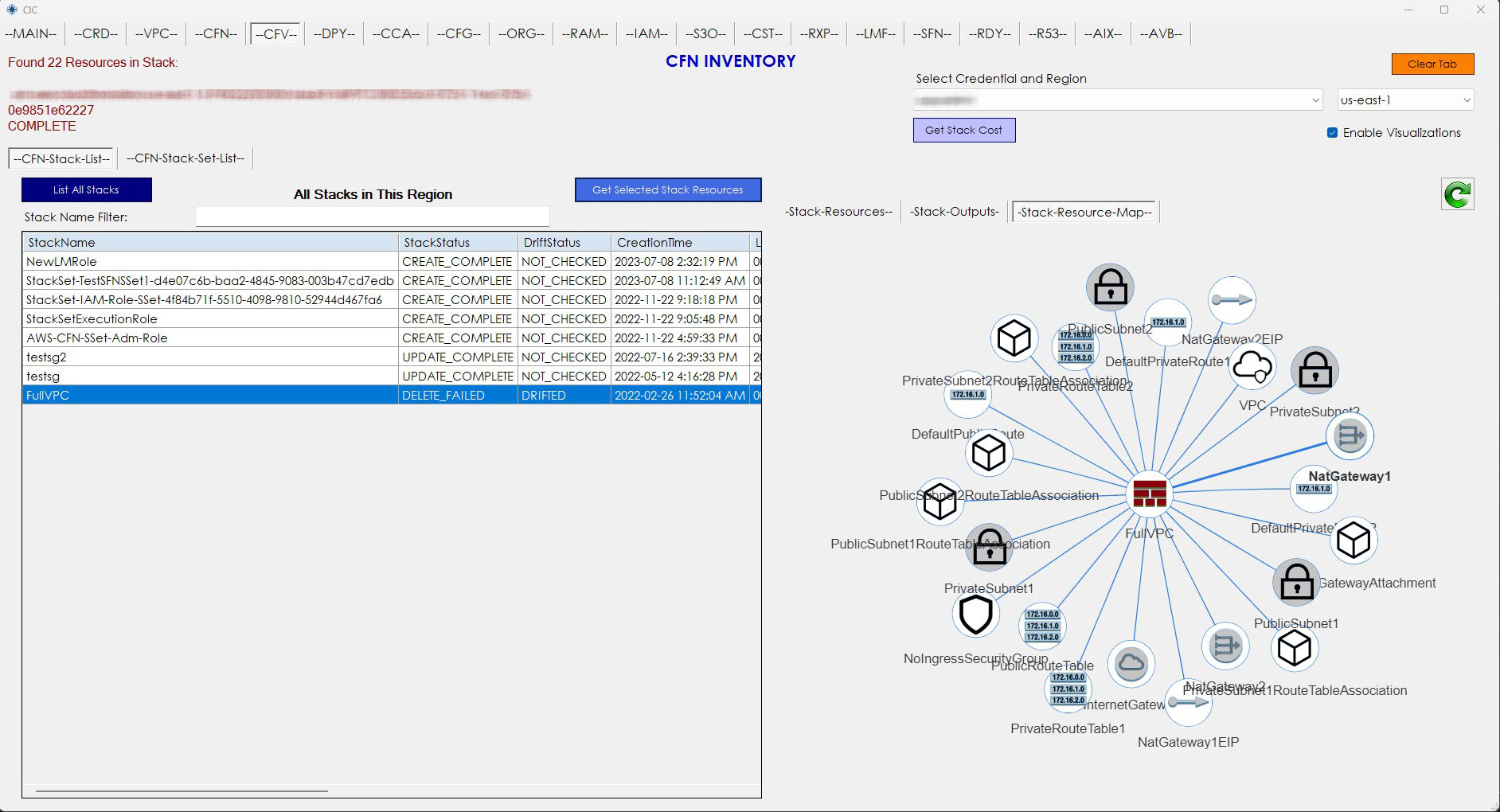Click the PrivateRouteTable1 node icon
The height and width of the screenshot is (812, 1500).
pyautogui.click(x=1068, y=689)
